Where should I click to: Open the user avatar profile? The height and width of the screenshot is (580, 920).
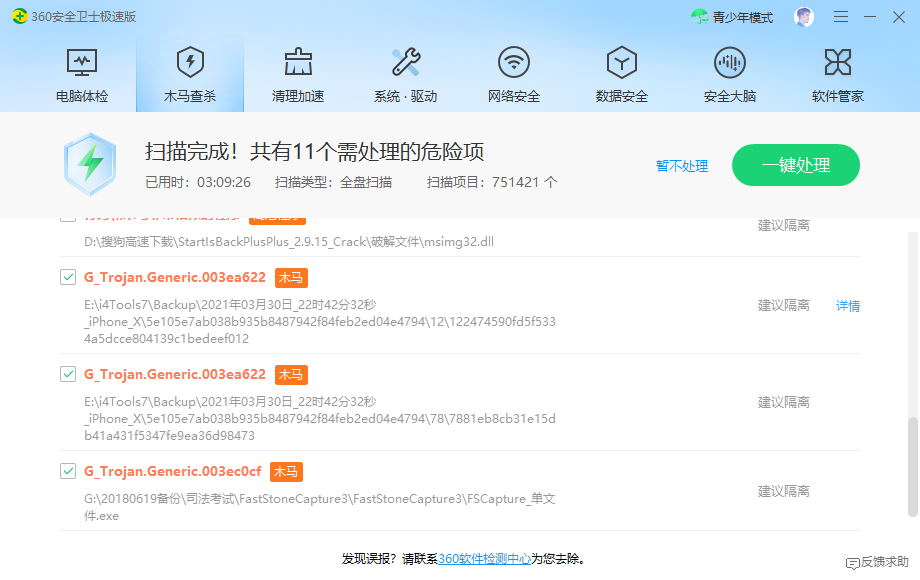point(804,17)
